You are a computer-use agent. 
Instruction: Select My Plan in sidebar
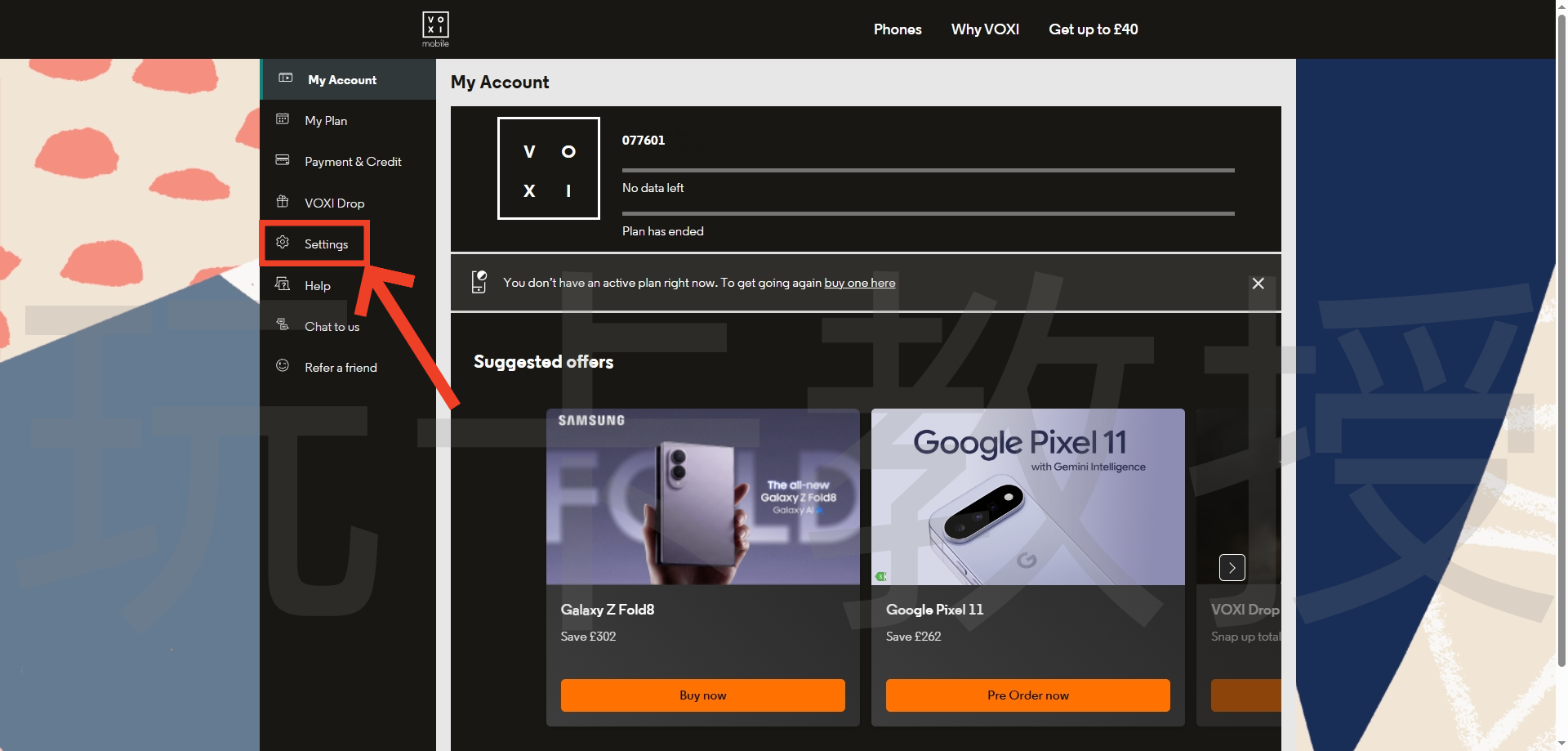348,120
